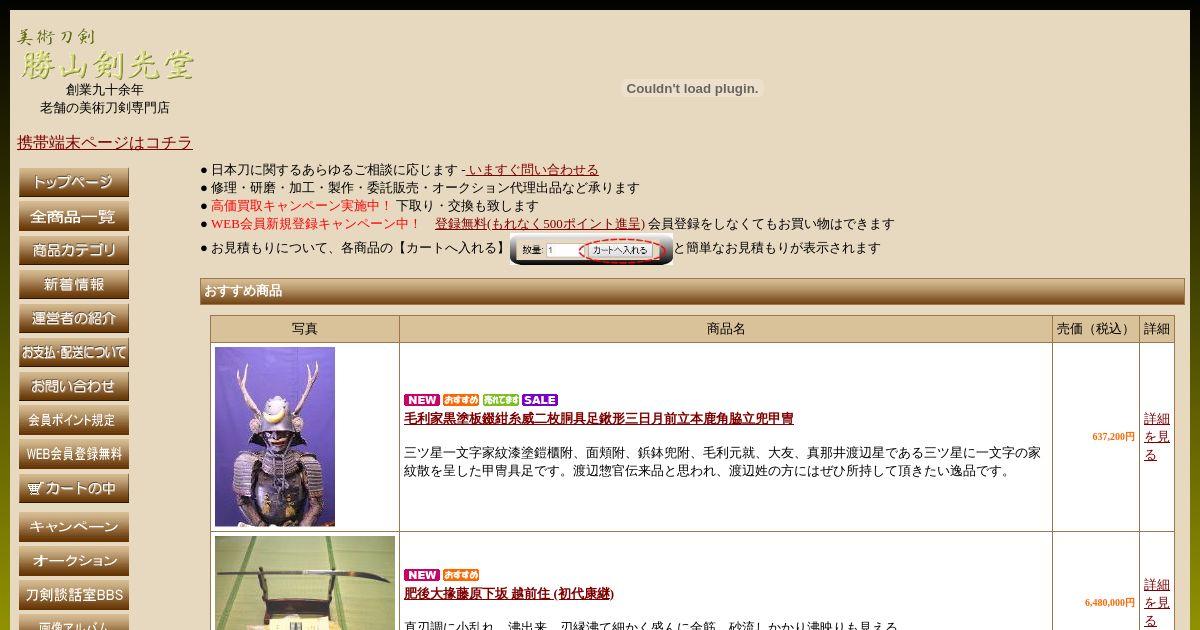Click いますぐ問い合わせる link
This screenshot has height=630, width=1200.
coord(532,170)
